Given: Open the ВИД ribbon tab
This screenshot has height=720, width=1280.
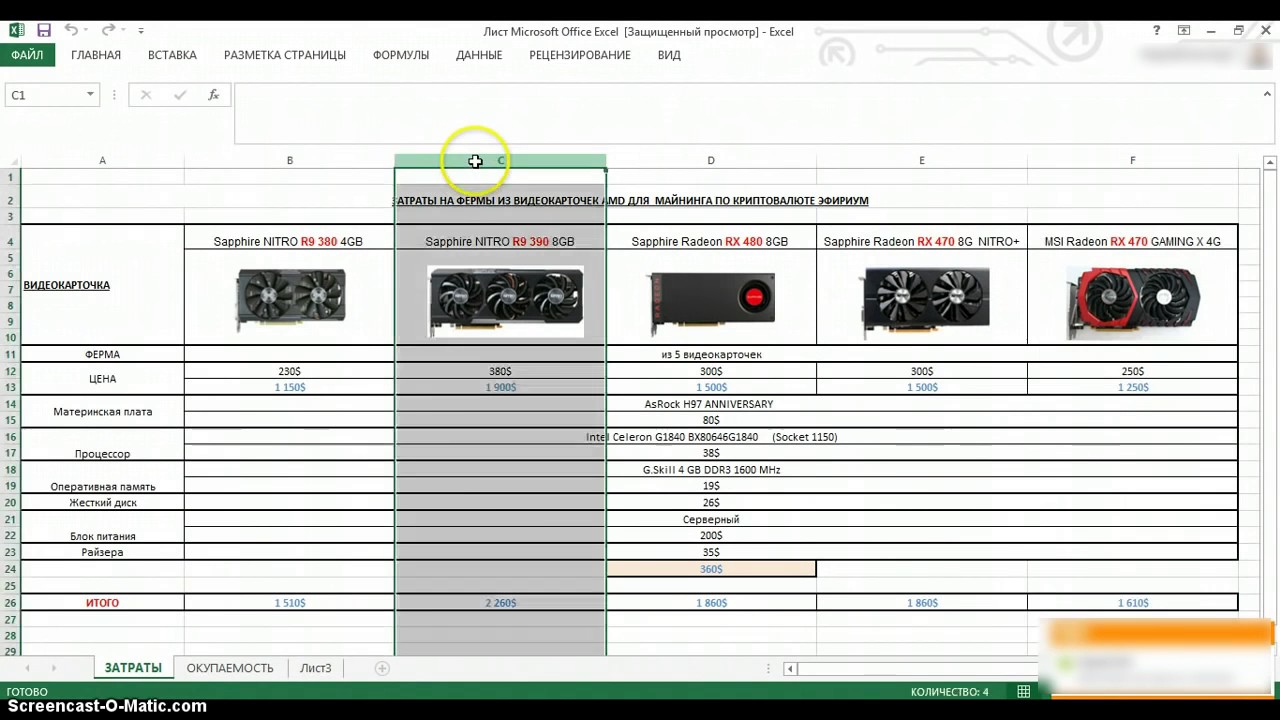Looking at the screenshot, I should pos(669,55).
